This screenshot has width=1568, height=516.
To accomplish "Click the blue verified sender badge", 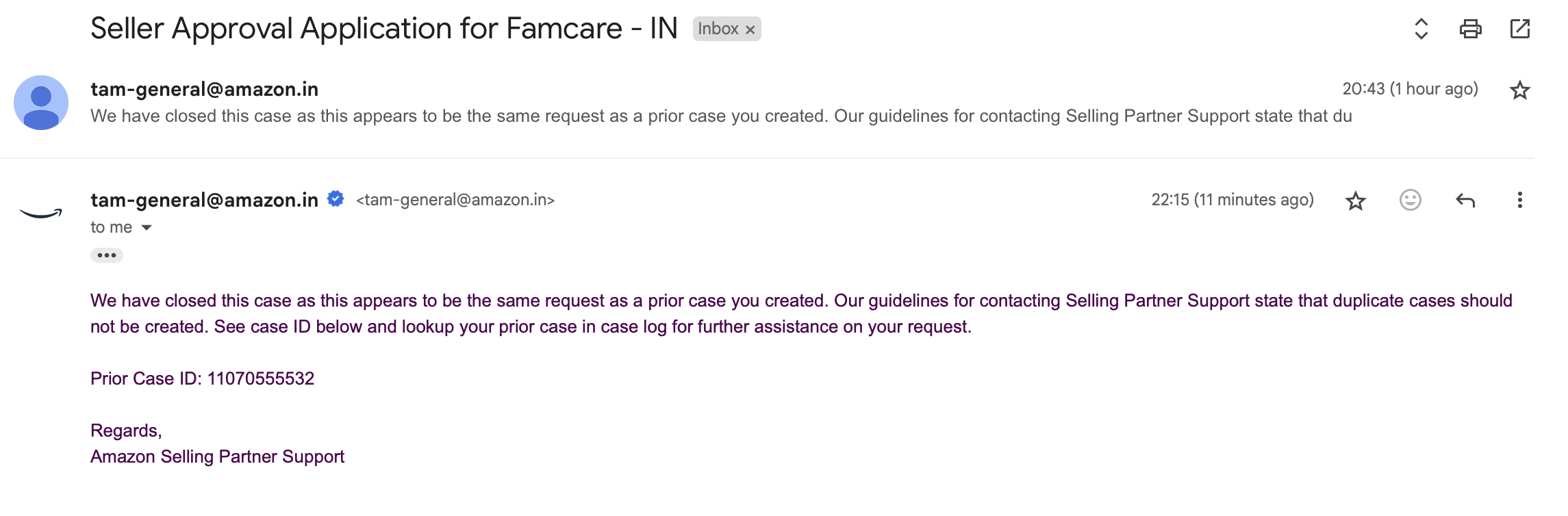I will [x=336, y=199].
